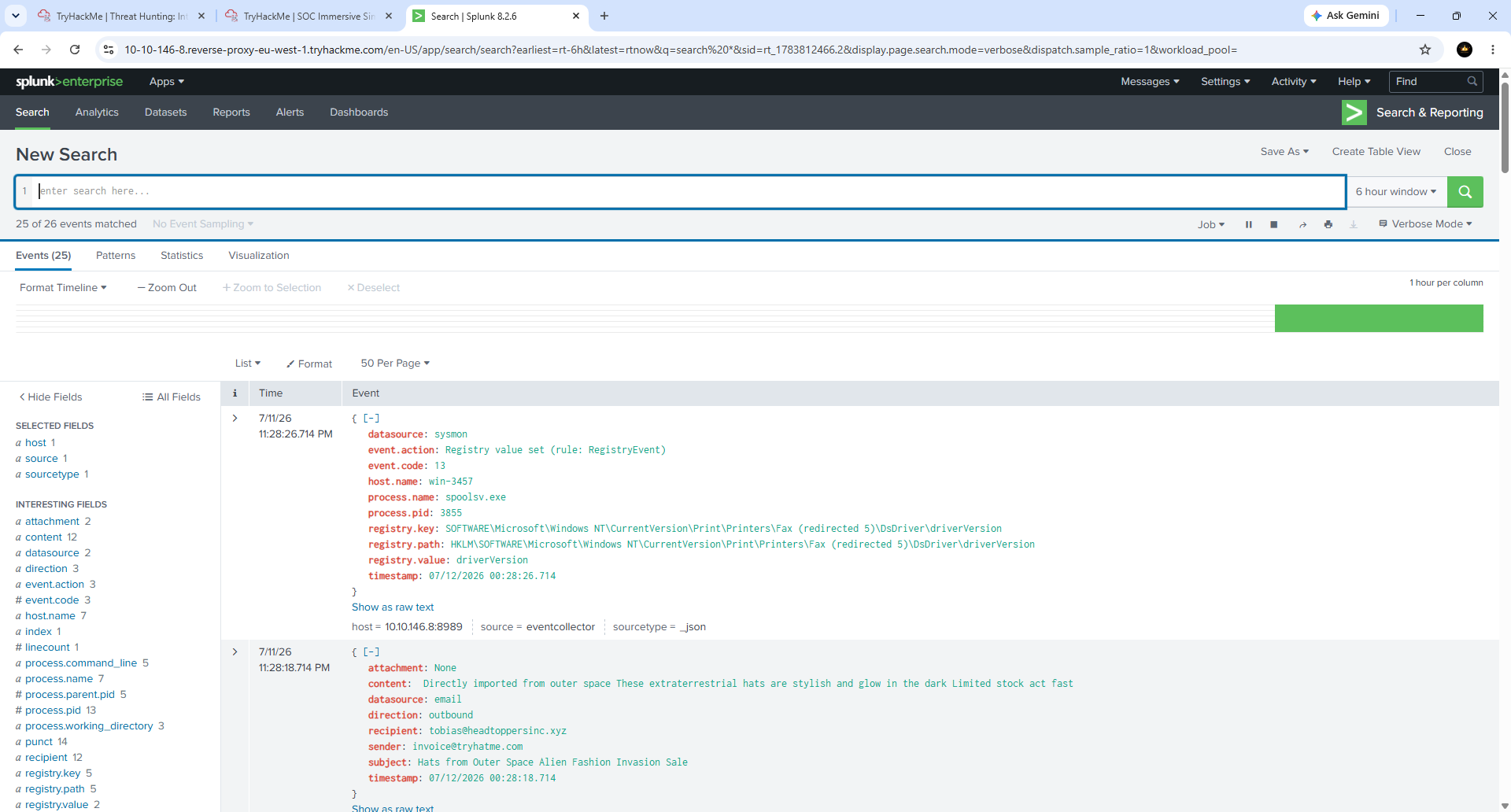
Task: Stop the search job
Action: [1274, 224]
